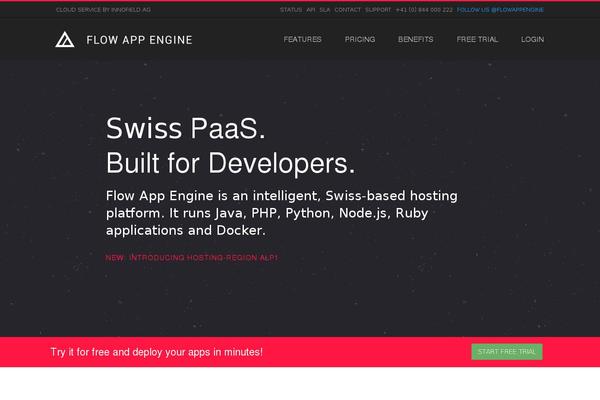Click the Flow App Engine brand name

pos(139,40)
